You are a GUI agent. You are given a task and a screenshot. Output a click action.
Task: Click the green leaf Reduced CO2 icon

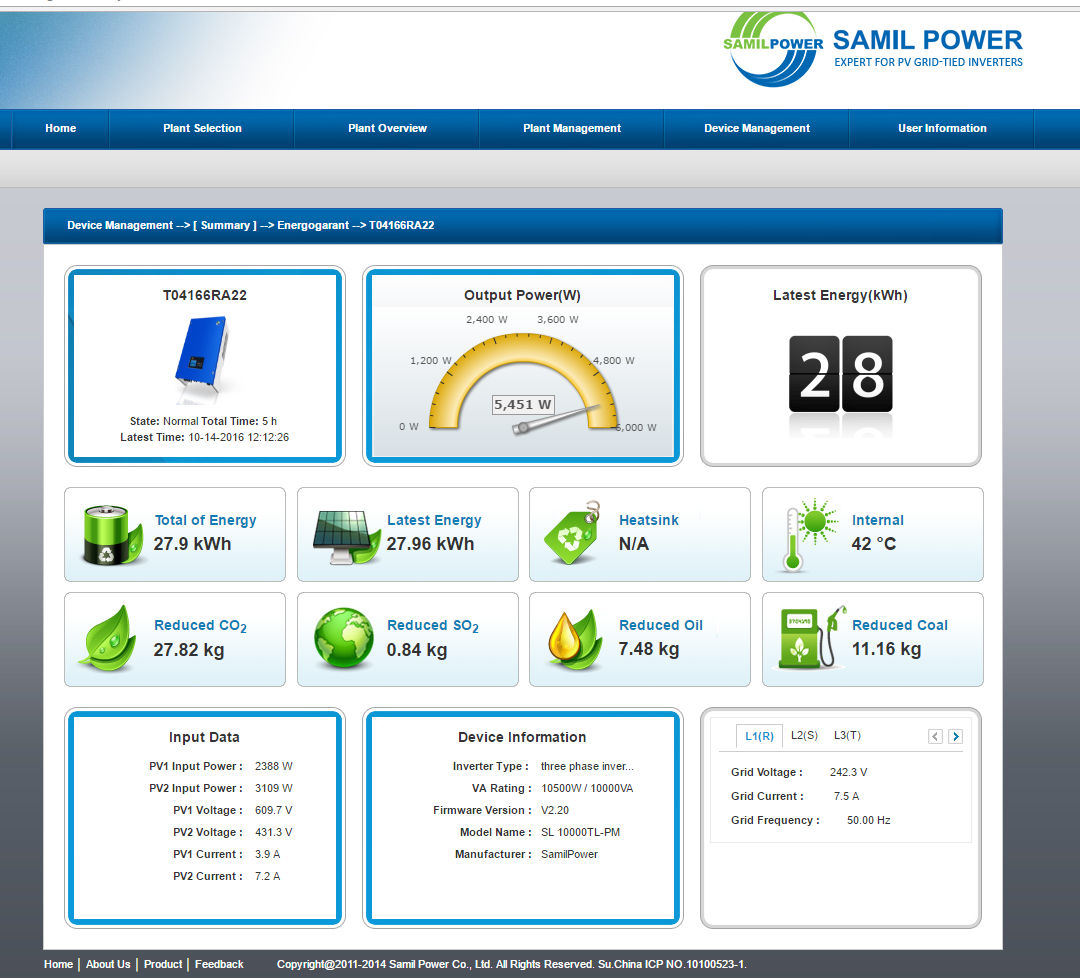(x=109, y=638)
